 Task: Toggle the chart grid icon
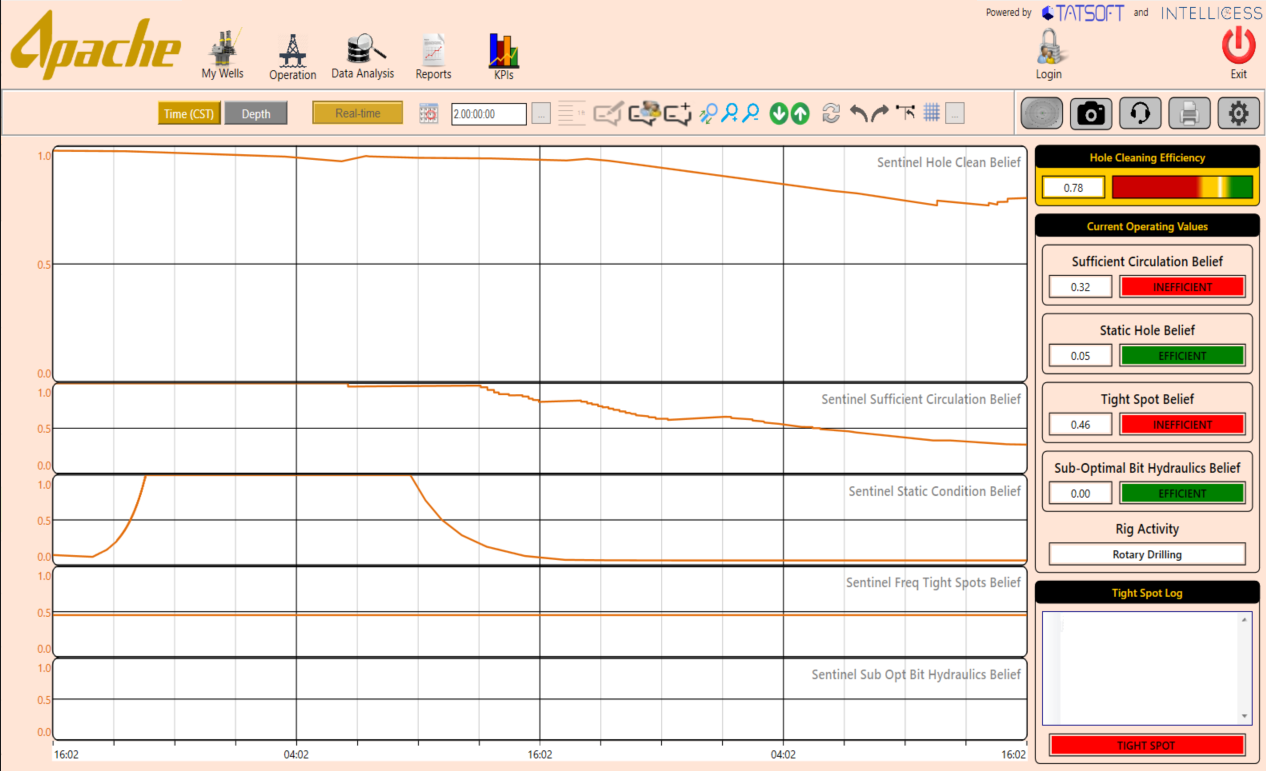(x=931, y=113)
